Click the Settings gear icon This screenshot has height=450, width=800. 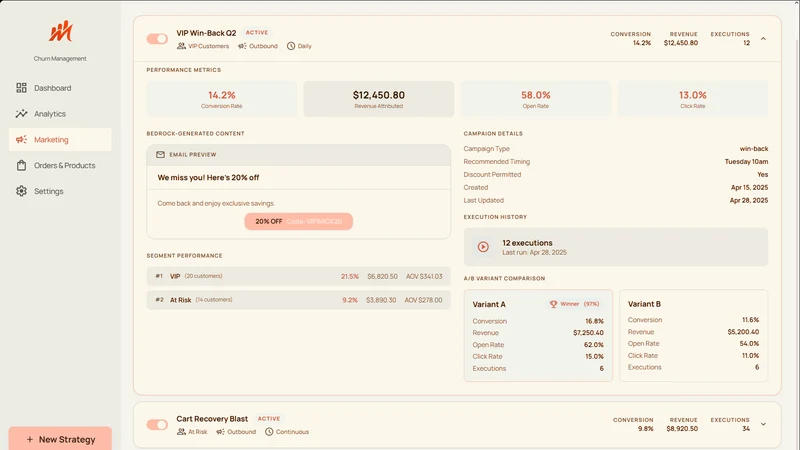coord(21,191)
